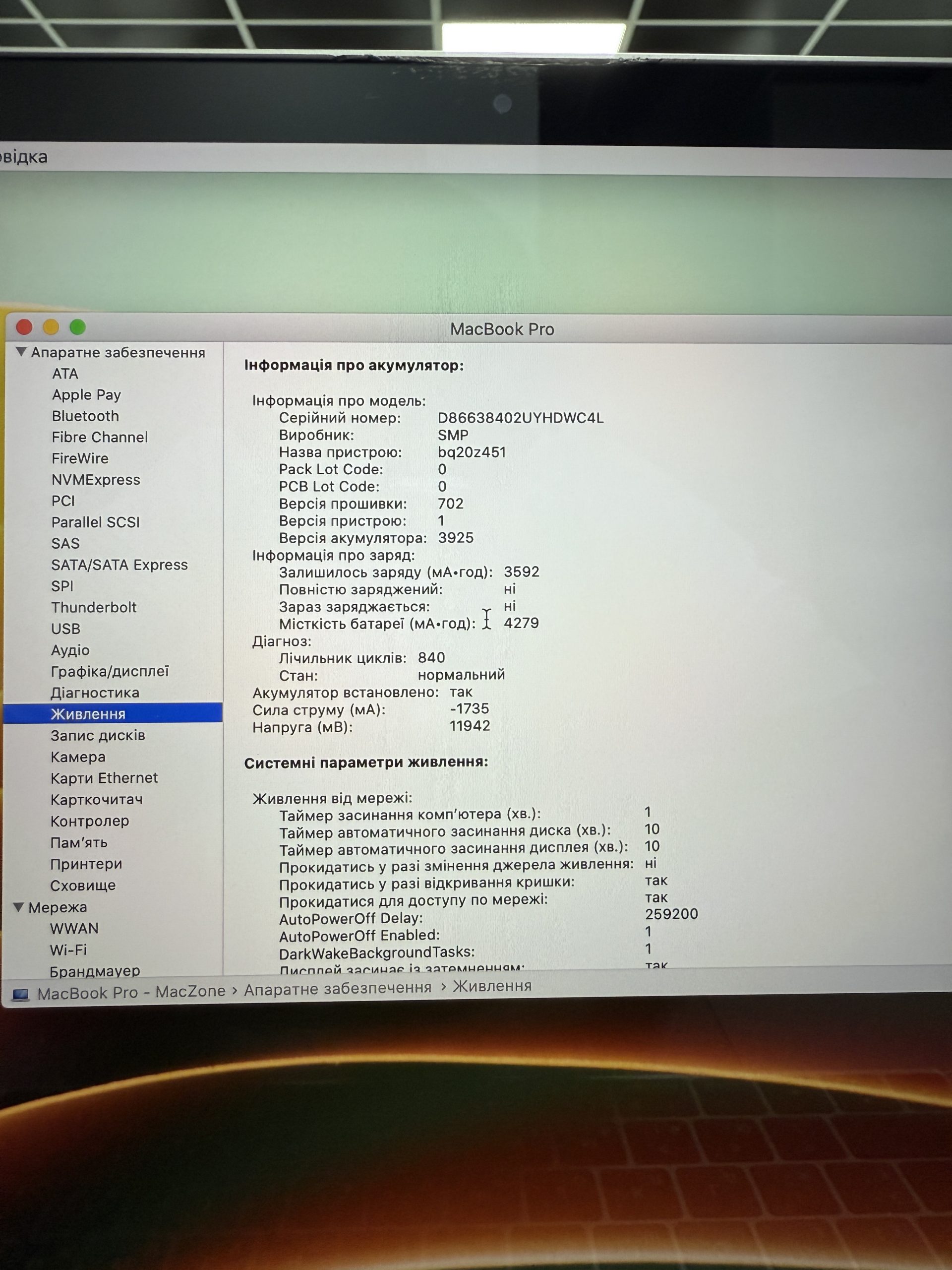Collapse the Мережа section triangle
Screen dimensions: 952x1270
(19, 907)
